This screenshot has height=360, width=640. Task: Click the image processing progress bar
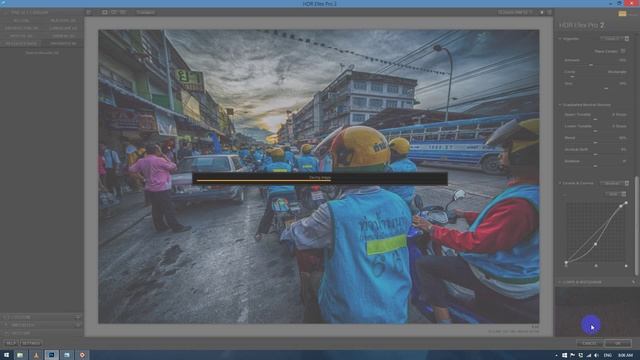tap(320, 178)
